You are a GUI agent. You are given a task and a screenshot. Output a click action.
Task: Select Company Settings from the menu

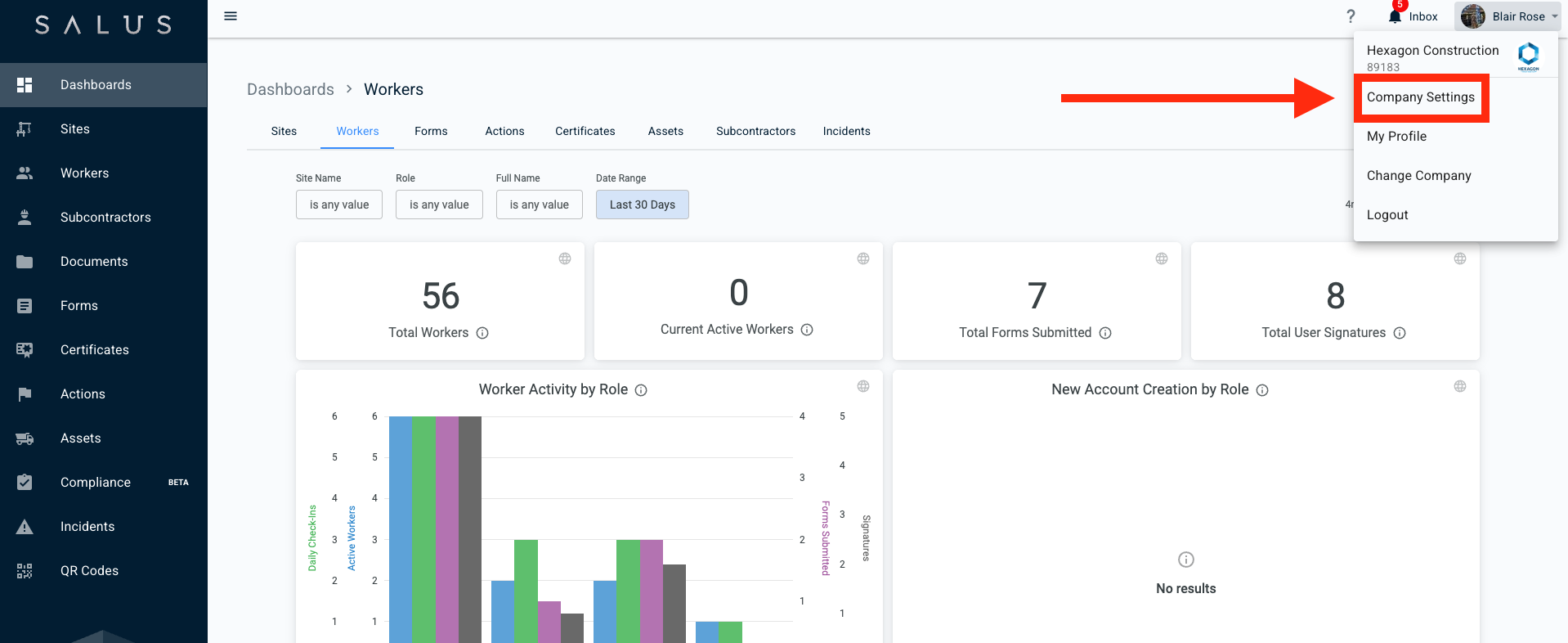tap(1420, 97)
